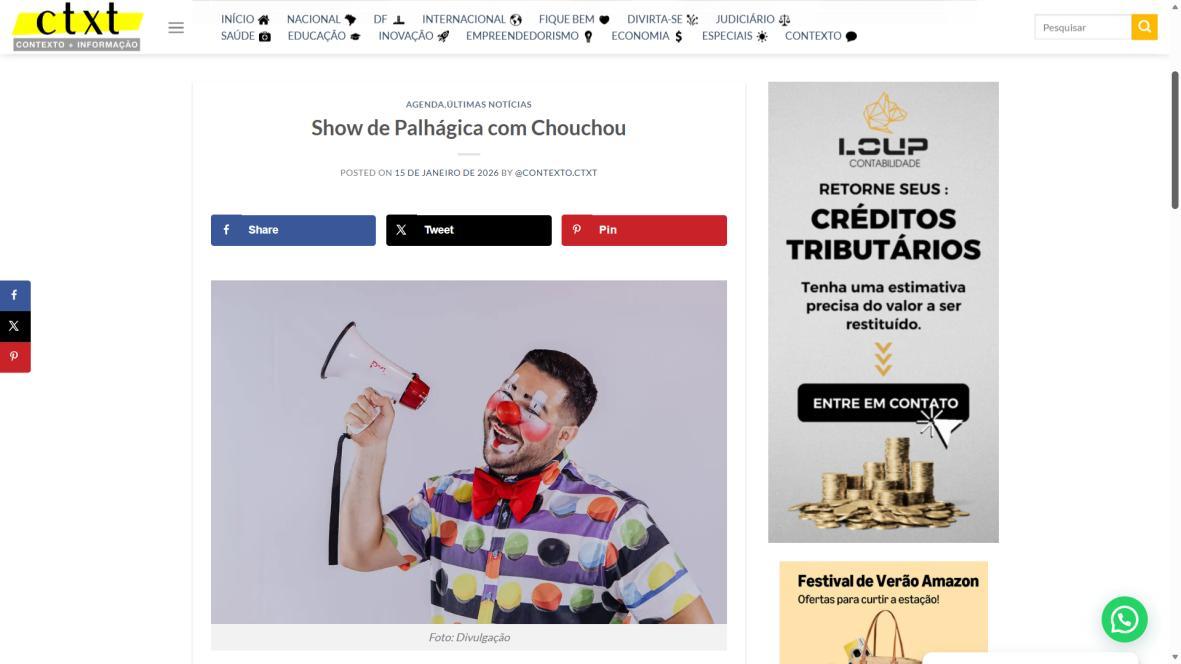
Task: Share via floating X sidebar icon
Action: pos(14,326)
